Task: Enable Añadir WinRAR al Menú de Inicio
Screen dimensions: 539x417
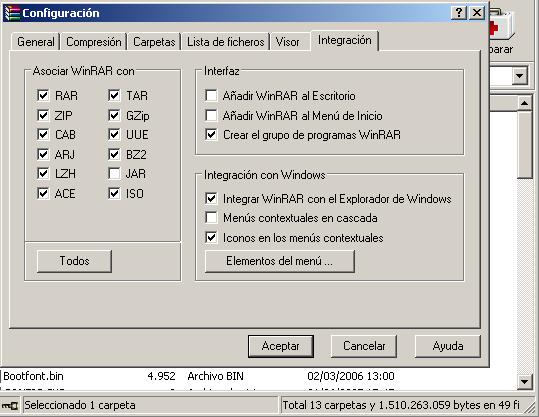Action: [x=211, y=115]
